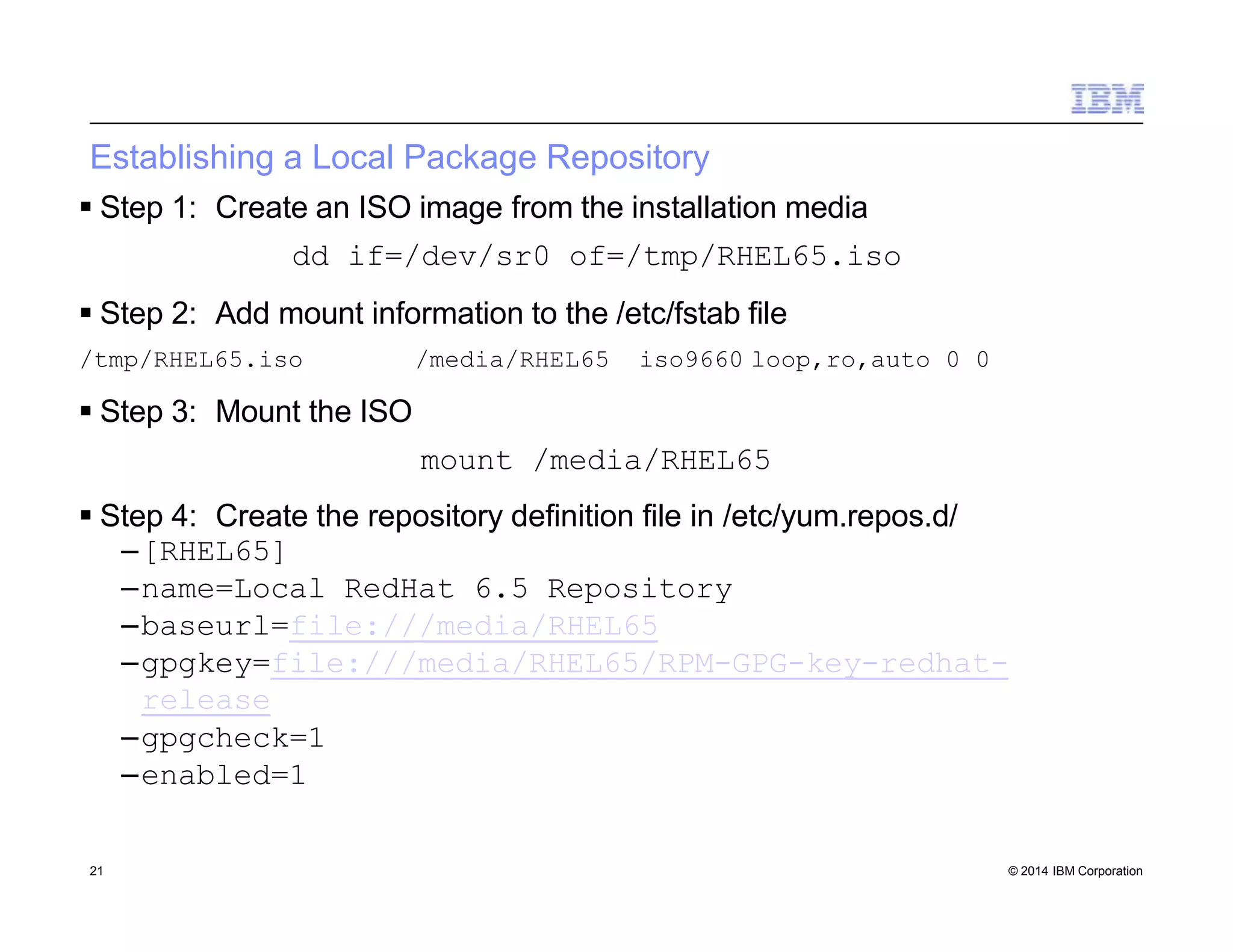Click the 'mount /media/RHEL65' command
Image resolution: width=1233 pixels, height=952 pixels.
(x=595, y=460)
